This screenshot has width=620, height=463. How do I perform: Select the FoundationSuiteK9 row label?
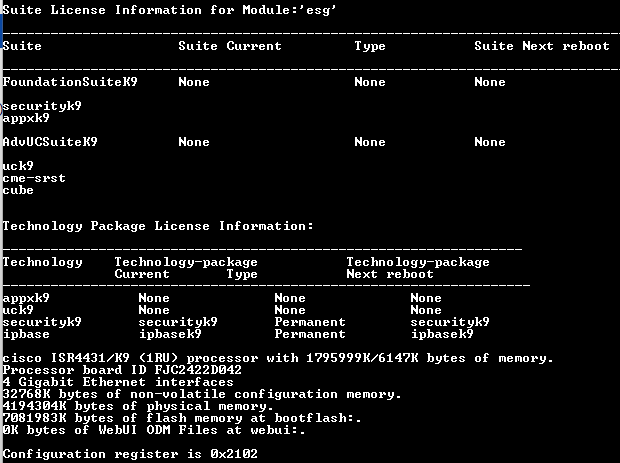[70, 82]
